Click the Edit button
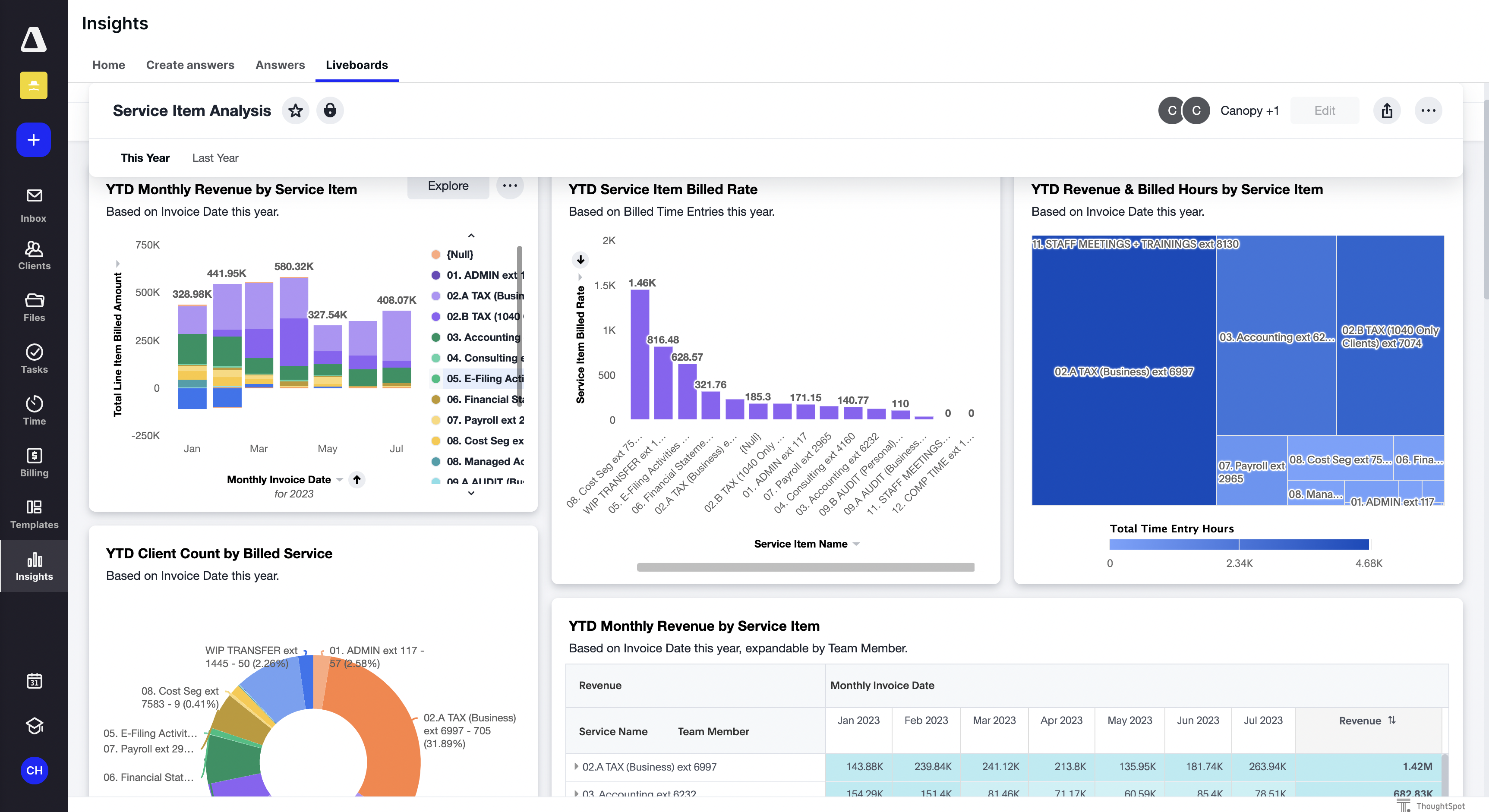The image size is (1489, 812). click(1324, 110)
